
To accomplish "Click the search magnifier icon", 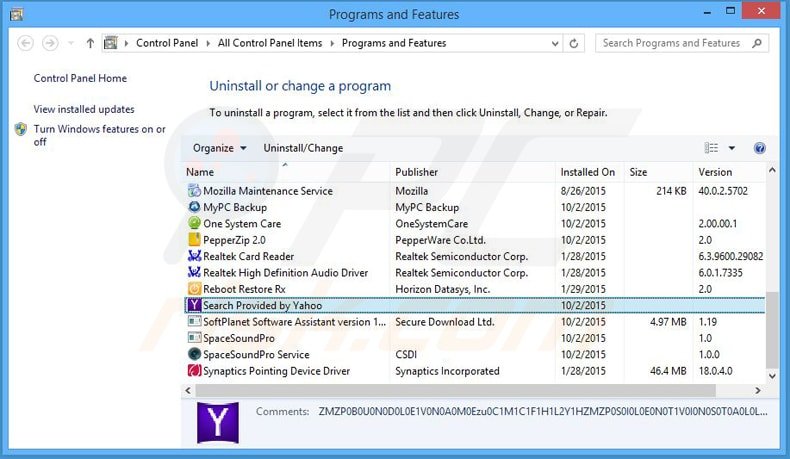I will 757,43.
